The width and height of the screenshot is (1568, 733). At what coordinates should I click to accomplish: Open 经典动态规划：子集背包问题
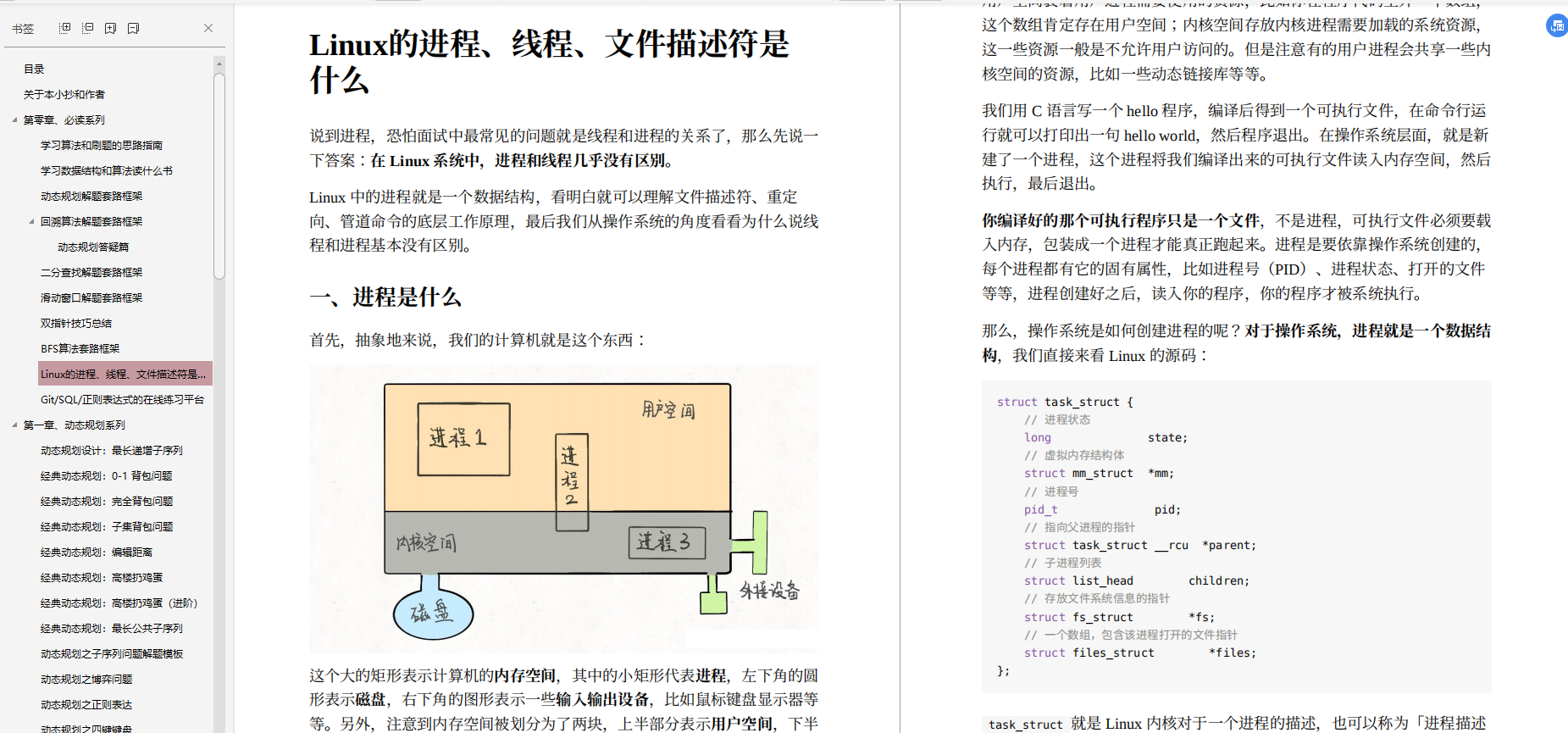point(107,526)
